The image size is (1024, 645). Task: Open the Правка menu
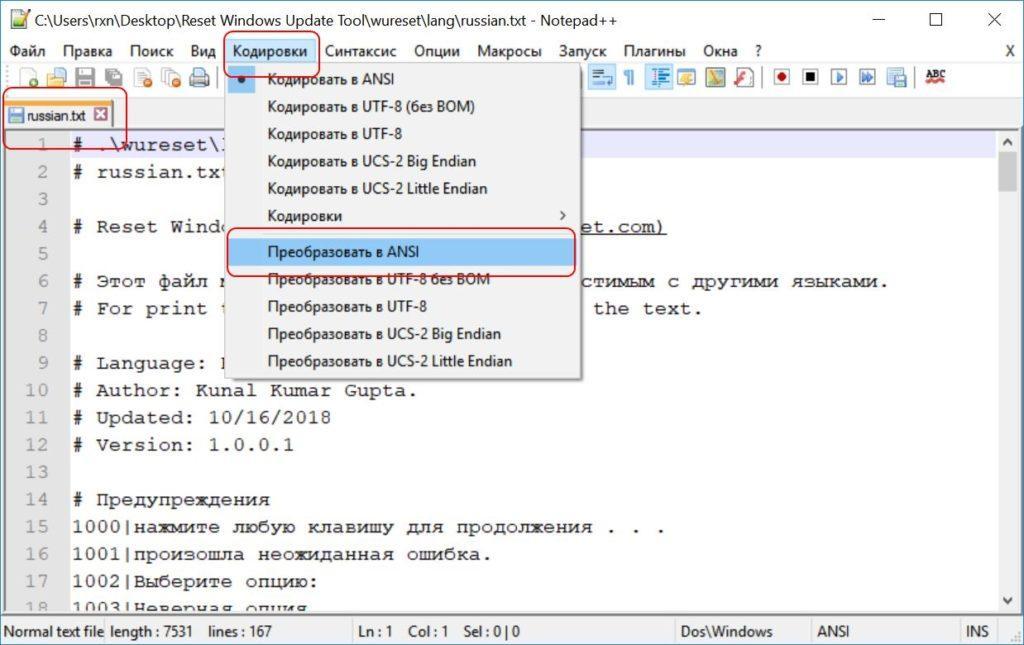click(x=87, y=51)
